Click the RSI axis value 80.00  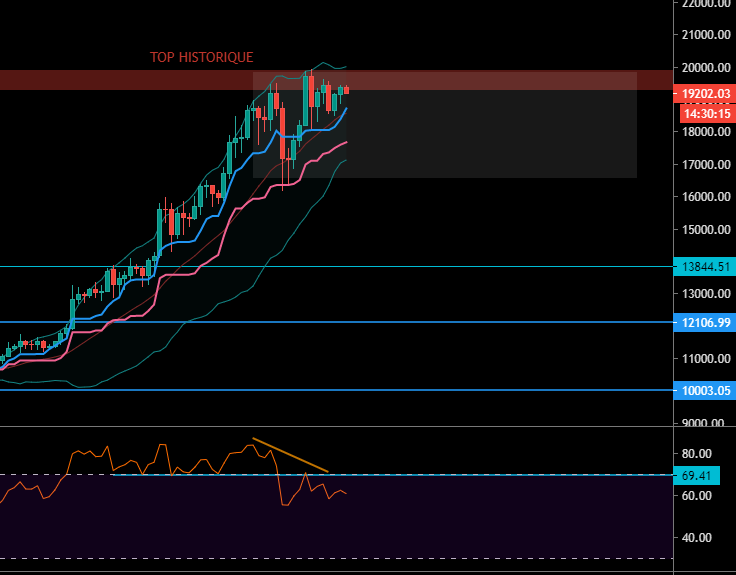tap(697, 454)
